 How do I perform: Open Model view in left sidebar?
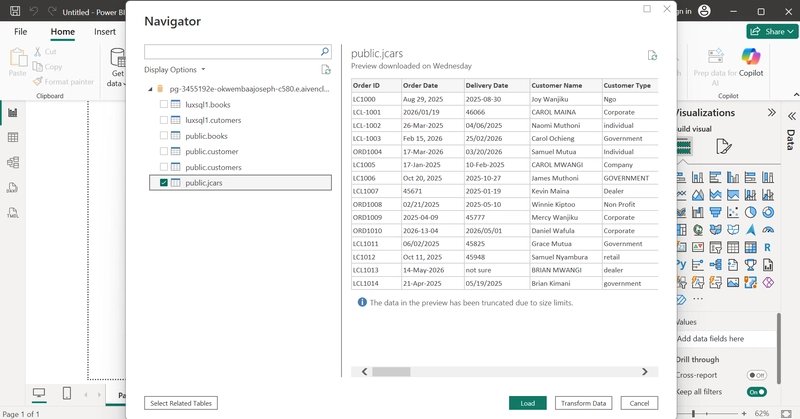click(13, 162)
